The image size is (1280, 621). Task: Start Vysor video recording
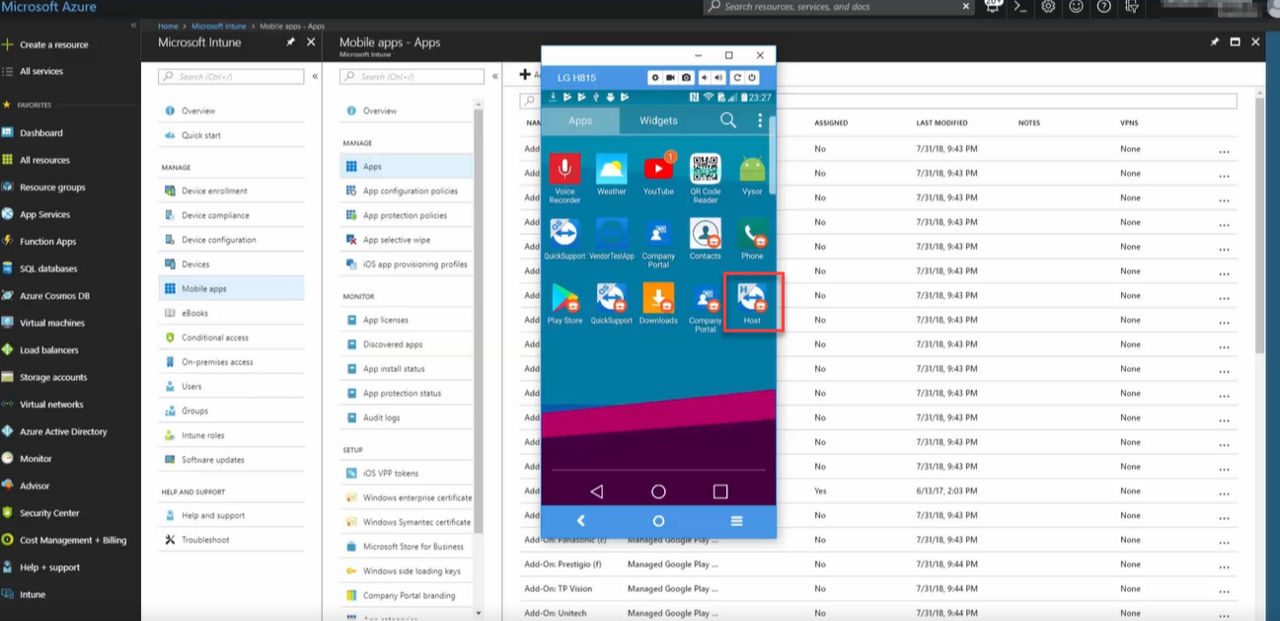click(671, 78)
